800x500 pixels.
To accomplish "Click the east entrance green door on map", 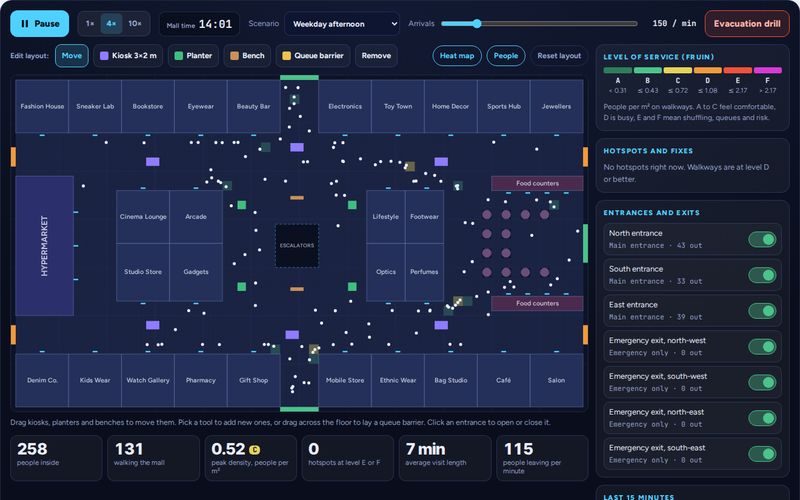I will tap(585, 243).
